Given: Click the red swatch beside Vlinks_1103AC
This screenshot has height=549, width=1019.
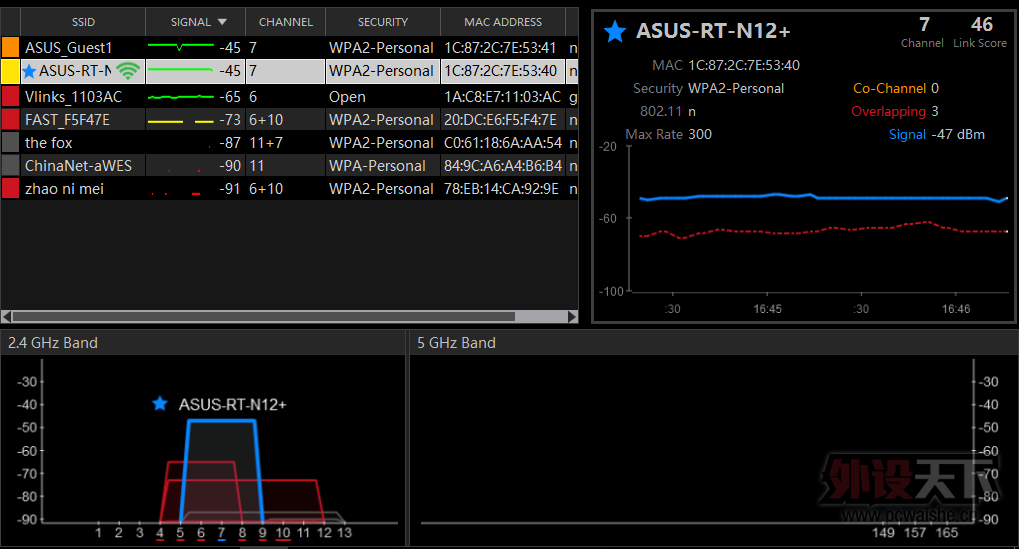Looking at the screenshot, I should (10, 96).
